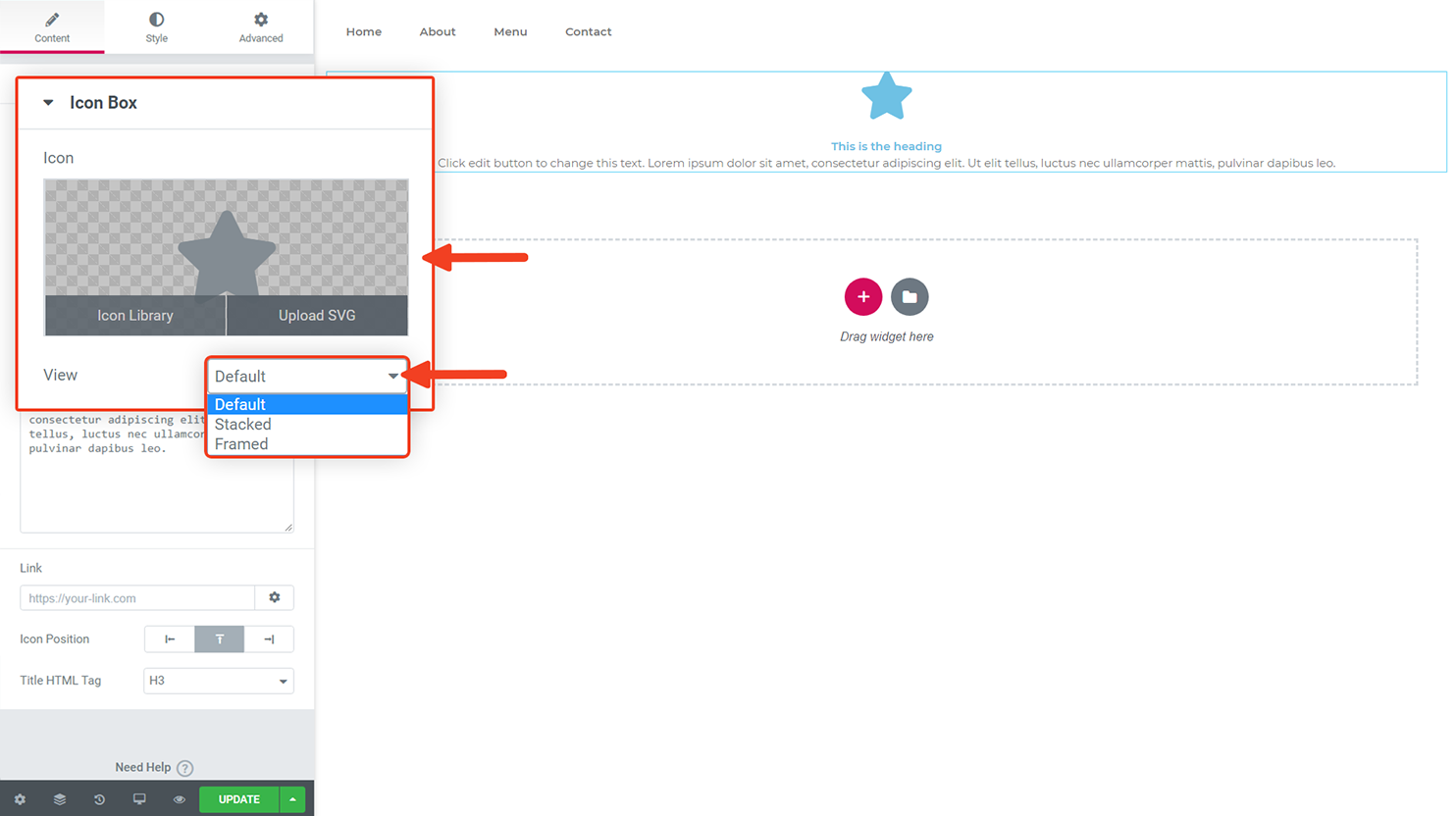The height and width of the screenshot is (816, 1456).
Task: Open the Navigator layers panel icon
Action: (60, 799)
